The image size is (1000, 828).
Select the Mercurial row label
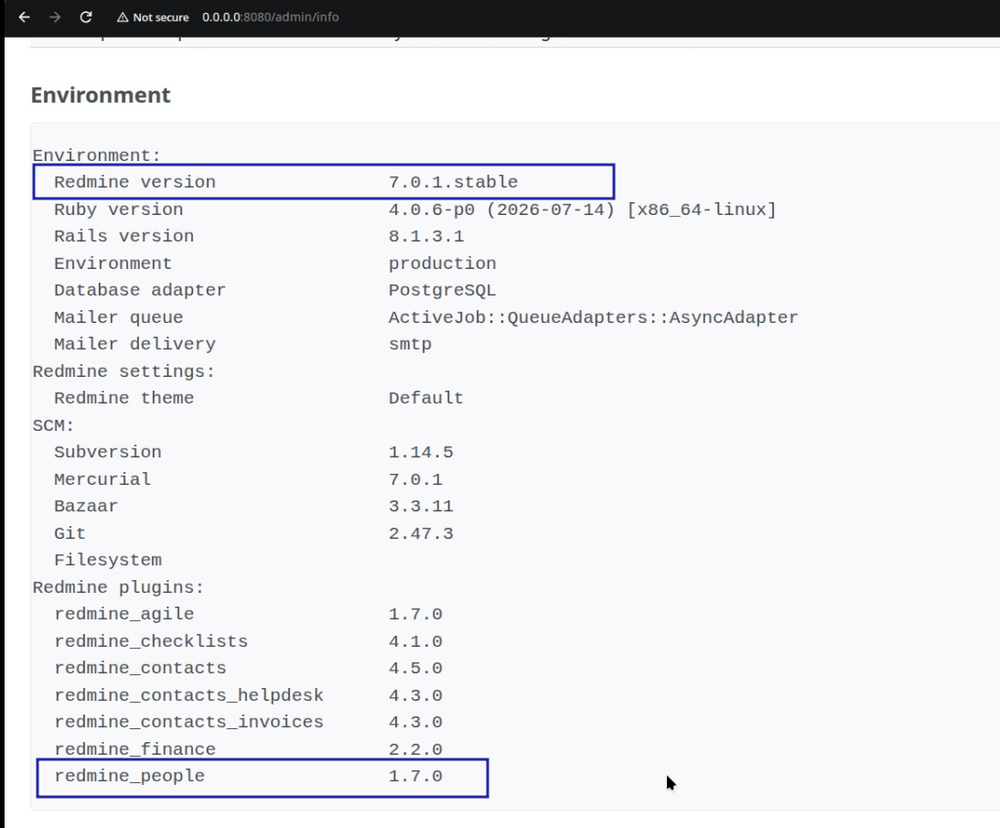102,480
